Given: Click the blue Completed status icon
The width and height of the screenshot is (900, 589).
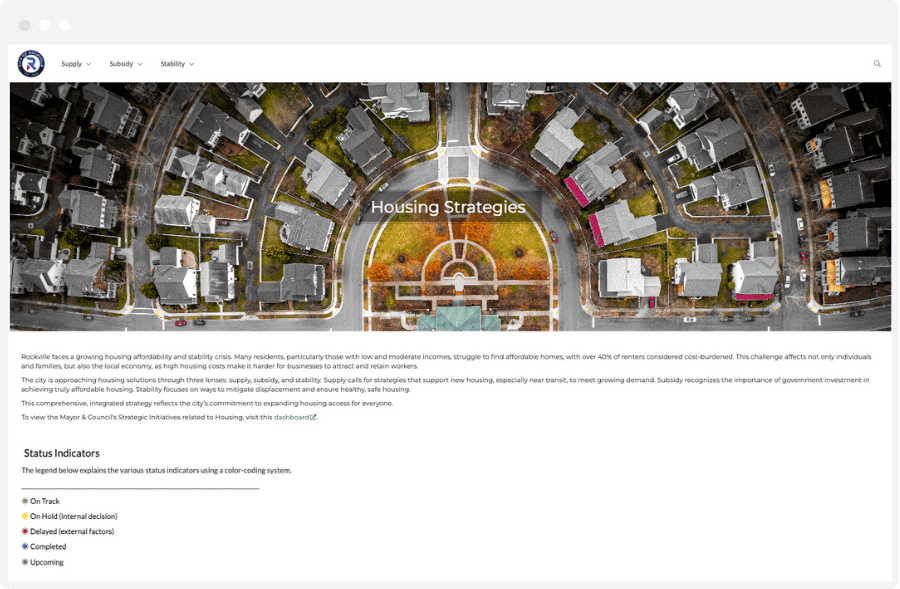Looking at the screenshot, I should 24,546.
